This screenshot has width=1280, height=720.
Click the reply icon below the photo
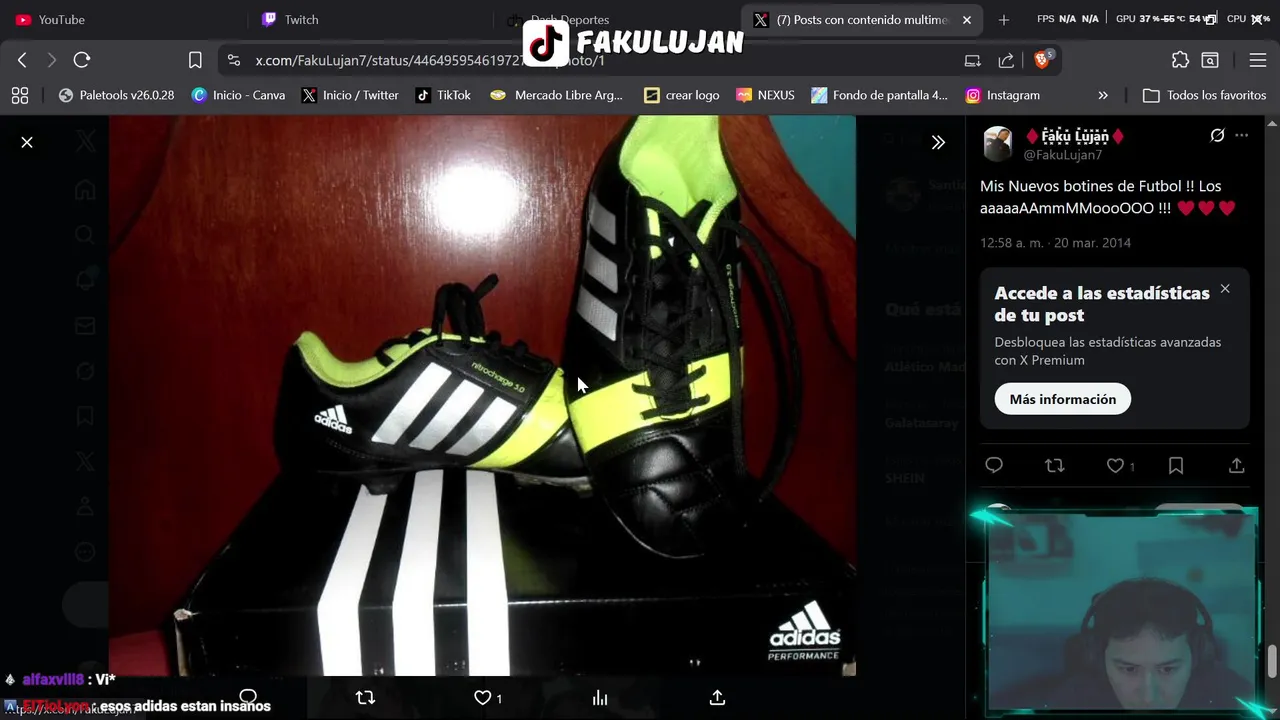[x=248, y=697]
